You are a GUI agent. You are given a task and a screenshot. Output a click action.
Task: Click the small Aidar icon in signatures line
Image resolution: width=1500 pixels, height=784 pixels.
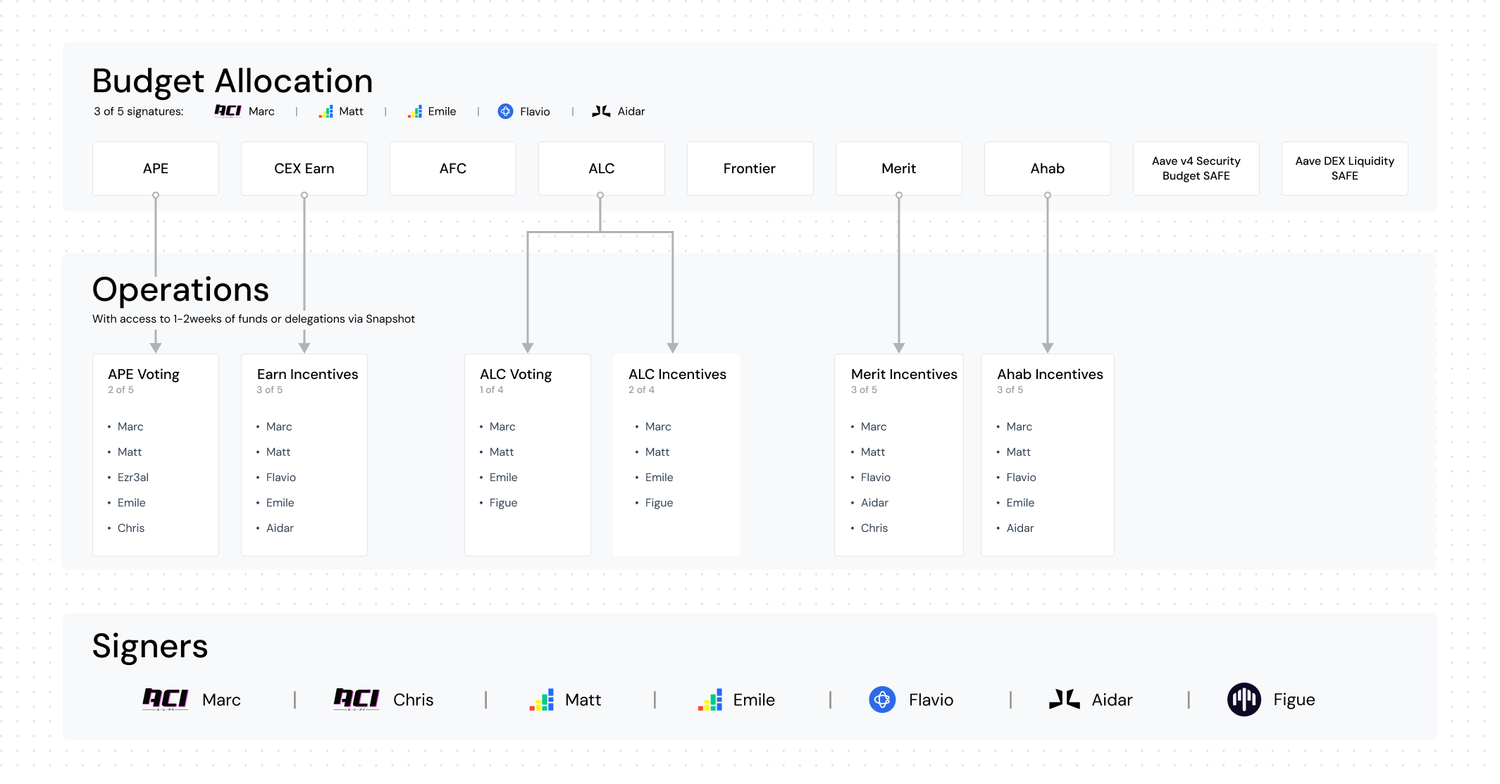point(601,111)
